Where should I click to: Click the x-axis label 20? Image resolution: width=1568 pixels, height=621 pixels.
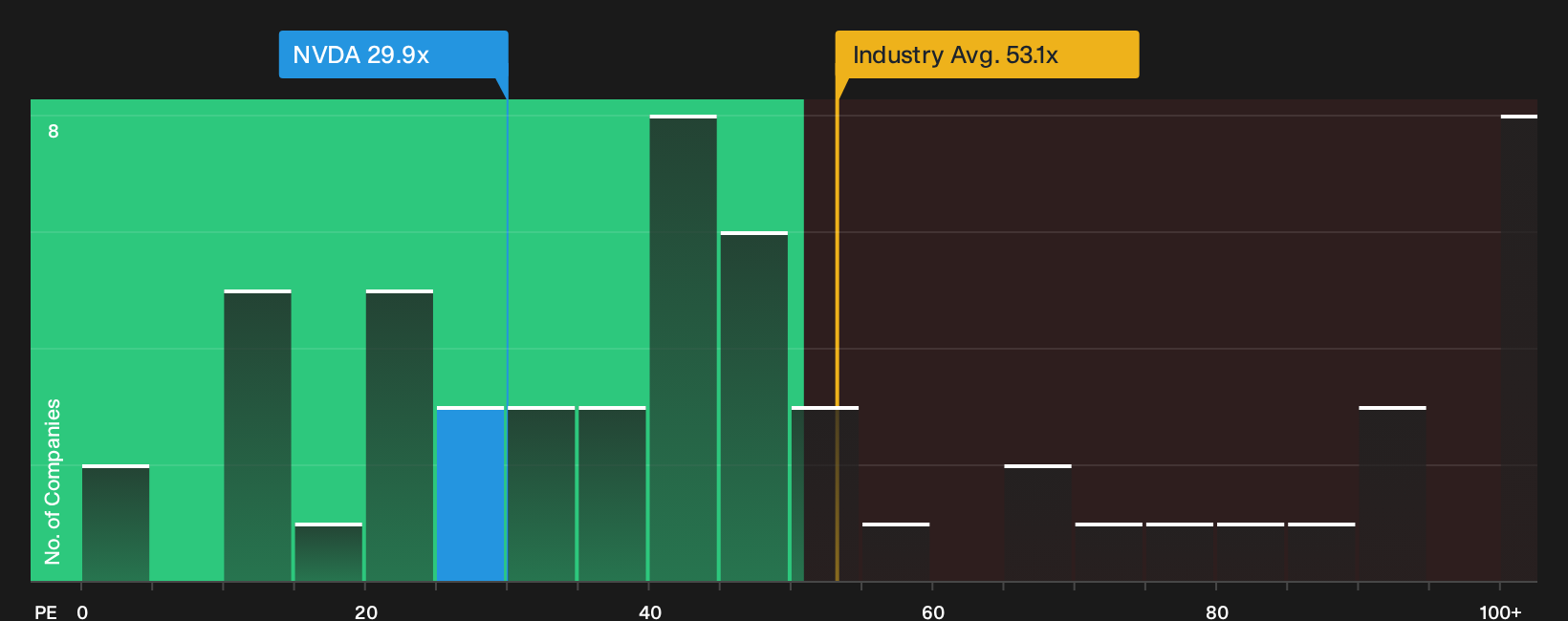366,611
